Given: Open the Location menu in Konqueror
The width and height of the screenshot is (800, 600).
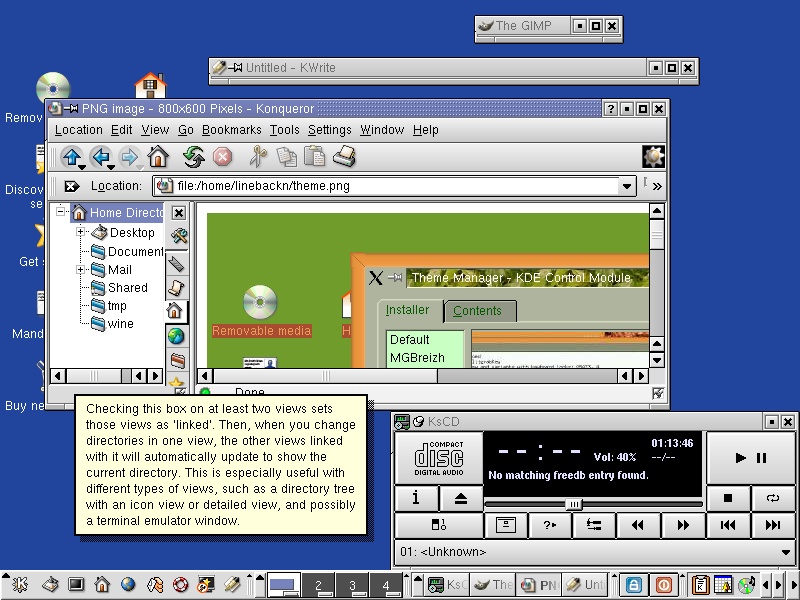Looking at the screenshot, I should pyautogui.click(x=79, y=130).
